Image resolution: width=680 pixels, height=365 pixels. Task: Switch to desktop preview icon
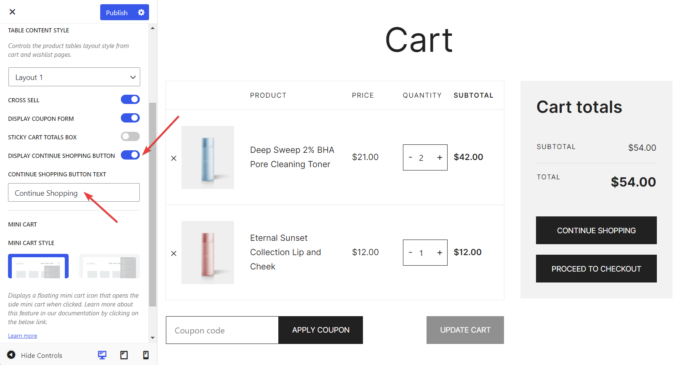pos(102,355)
